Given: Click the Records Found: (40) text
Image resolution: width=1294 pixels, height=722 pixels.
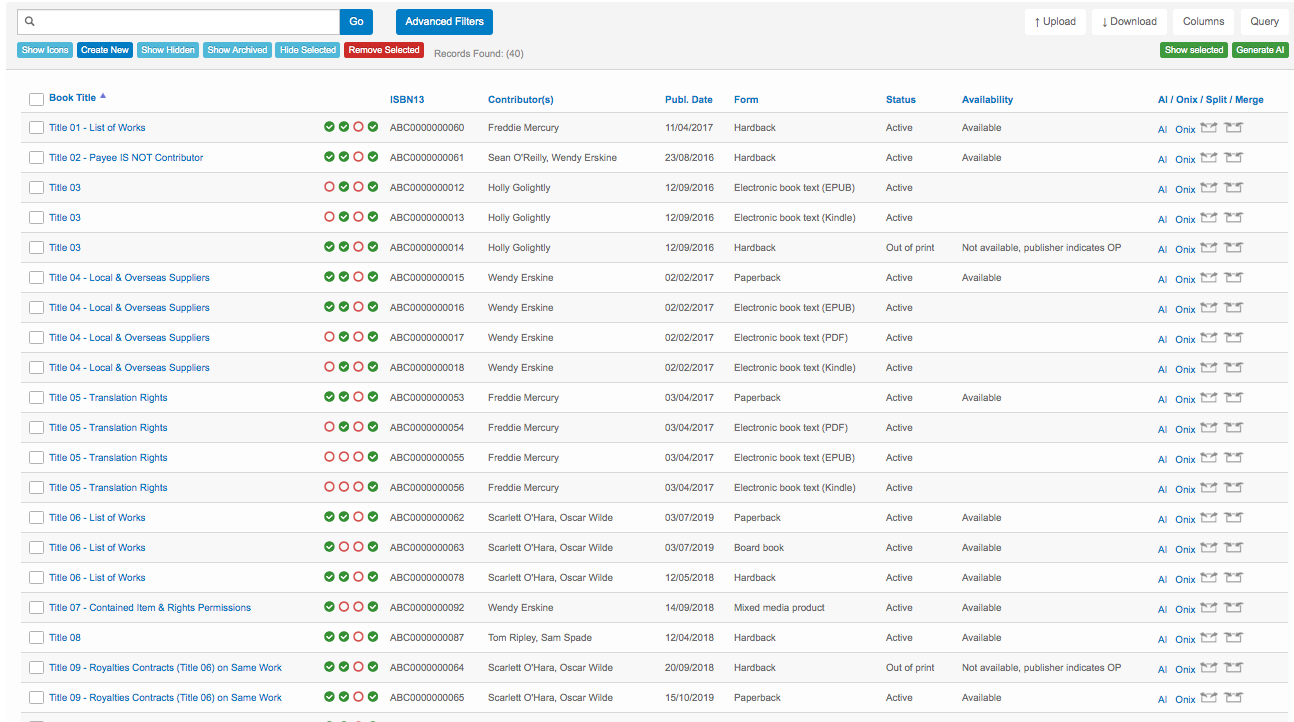Looking at the screenshot, I should coord(478,54).
